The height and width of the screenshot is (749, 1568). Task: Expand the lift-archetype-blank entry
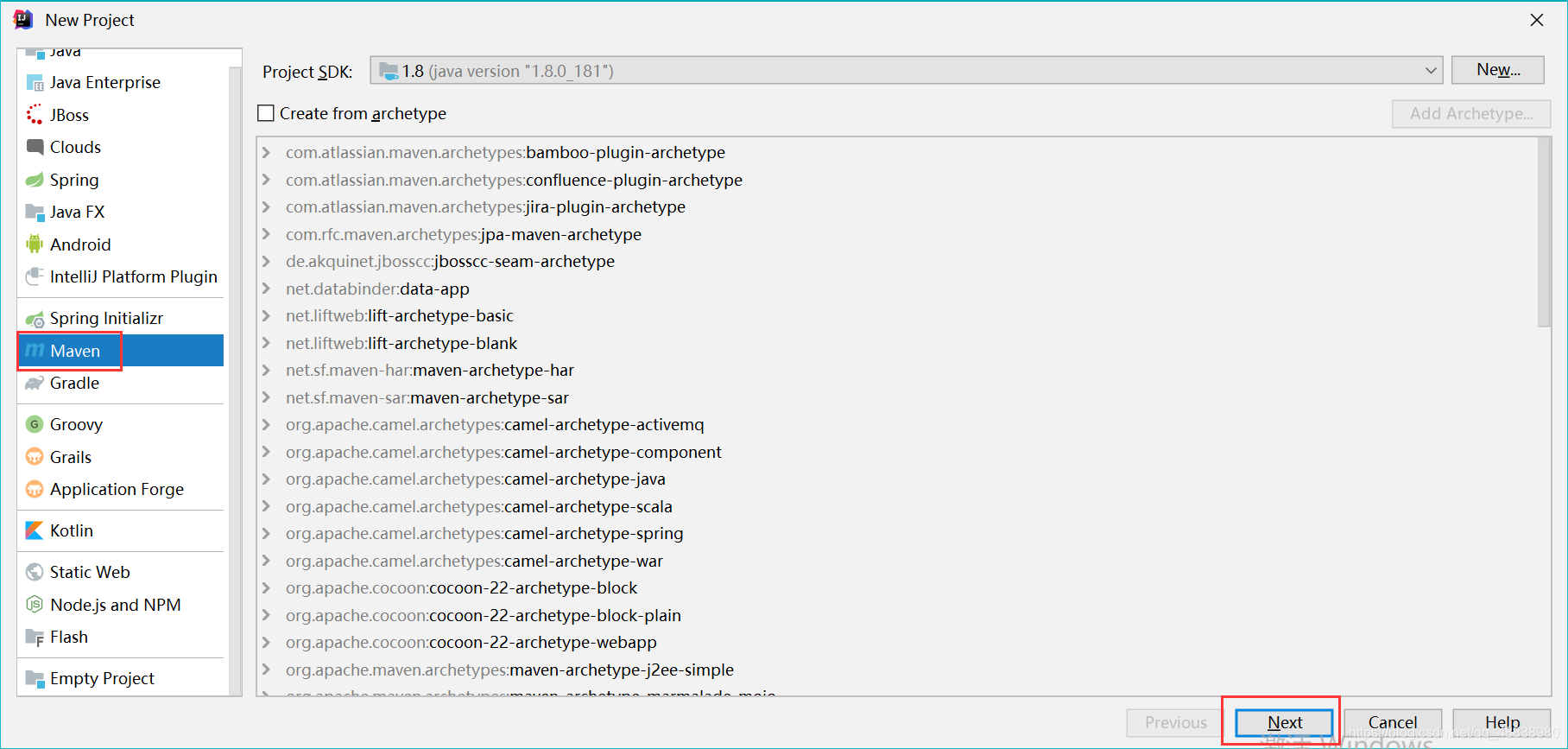click(267, 343)
